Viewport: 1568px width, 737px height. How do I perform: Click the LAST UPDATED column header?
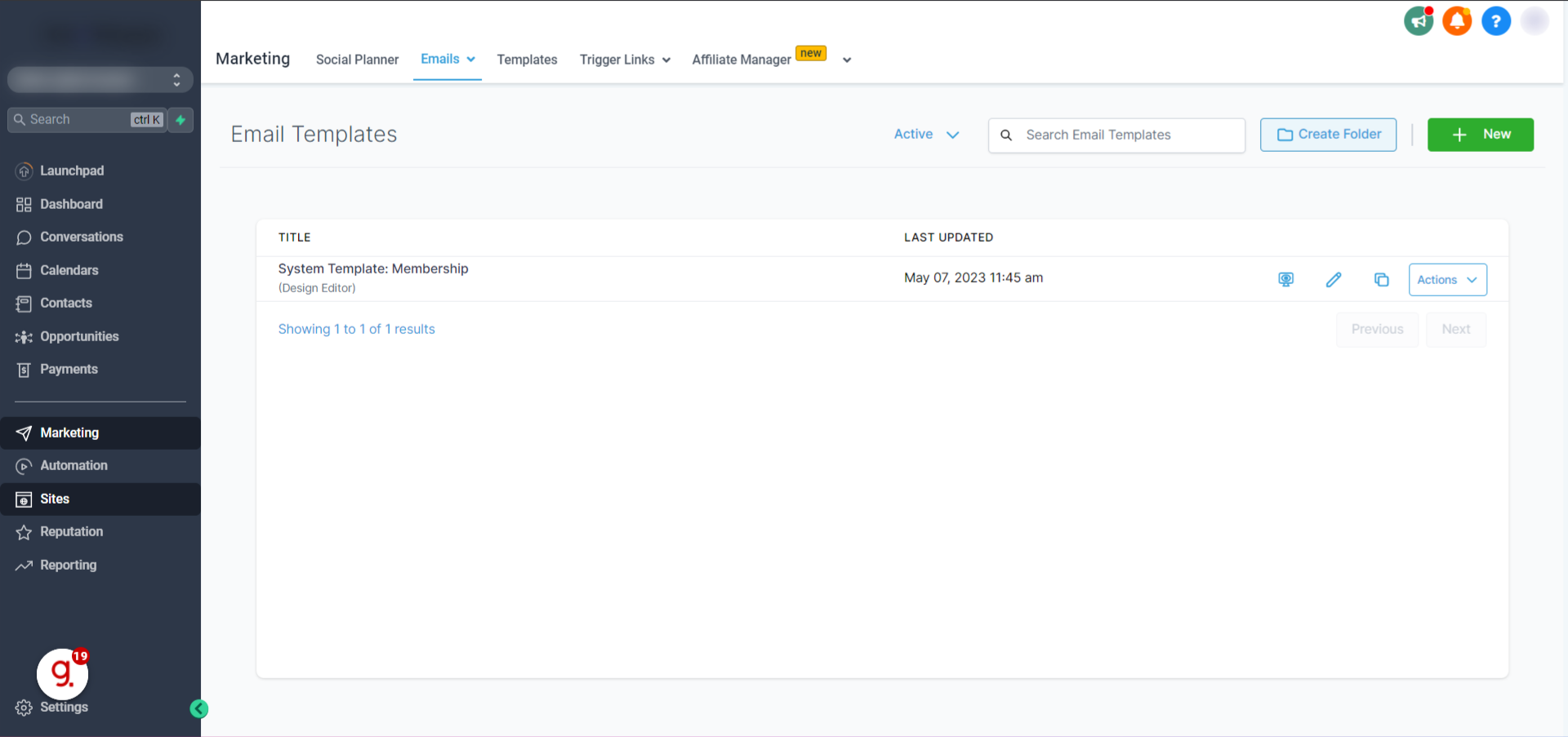[948, 238]
